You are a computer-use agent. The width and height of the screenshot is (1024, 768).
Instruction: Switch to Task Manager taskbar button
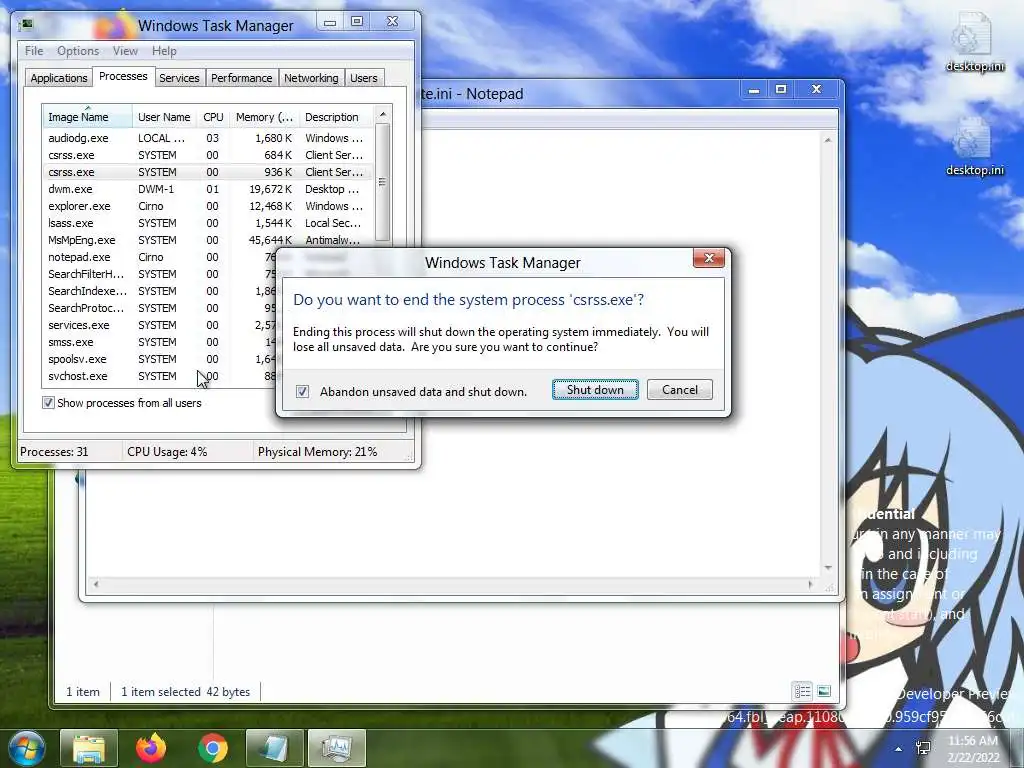[336, 748]
